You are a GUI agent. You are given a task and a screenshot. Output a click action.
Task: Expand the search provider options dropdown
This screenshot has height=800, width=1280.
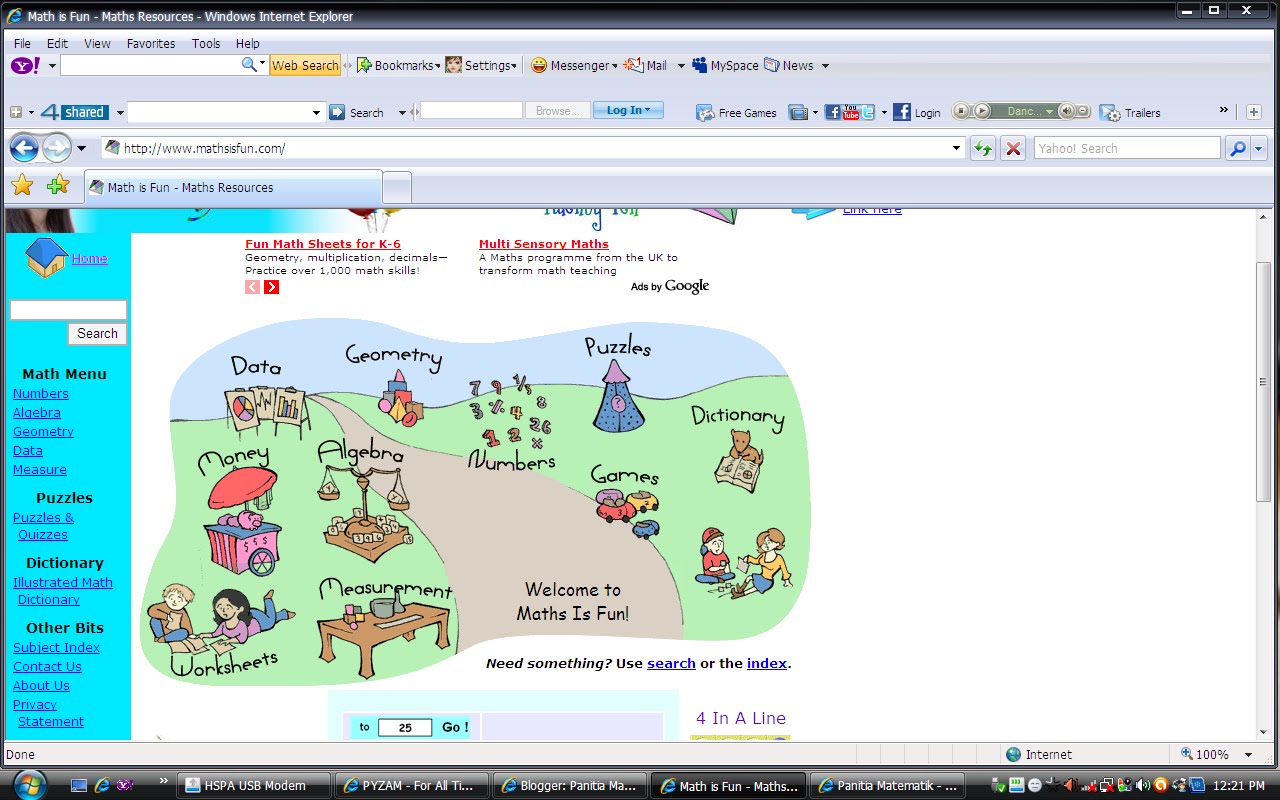click(1259, 148)
